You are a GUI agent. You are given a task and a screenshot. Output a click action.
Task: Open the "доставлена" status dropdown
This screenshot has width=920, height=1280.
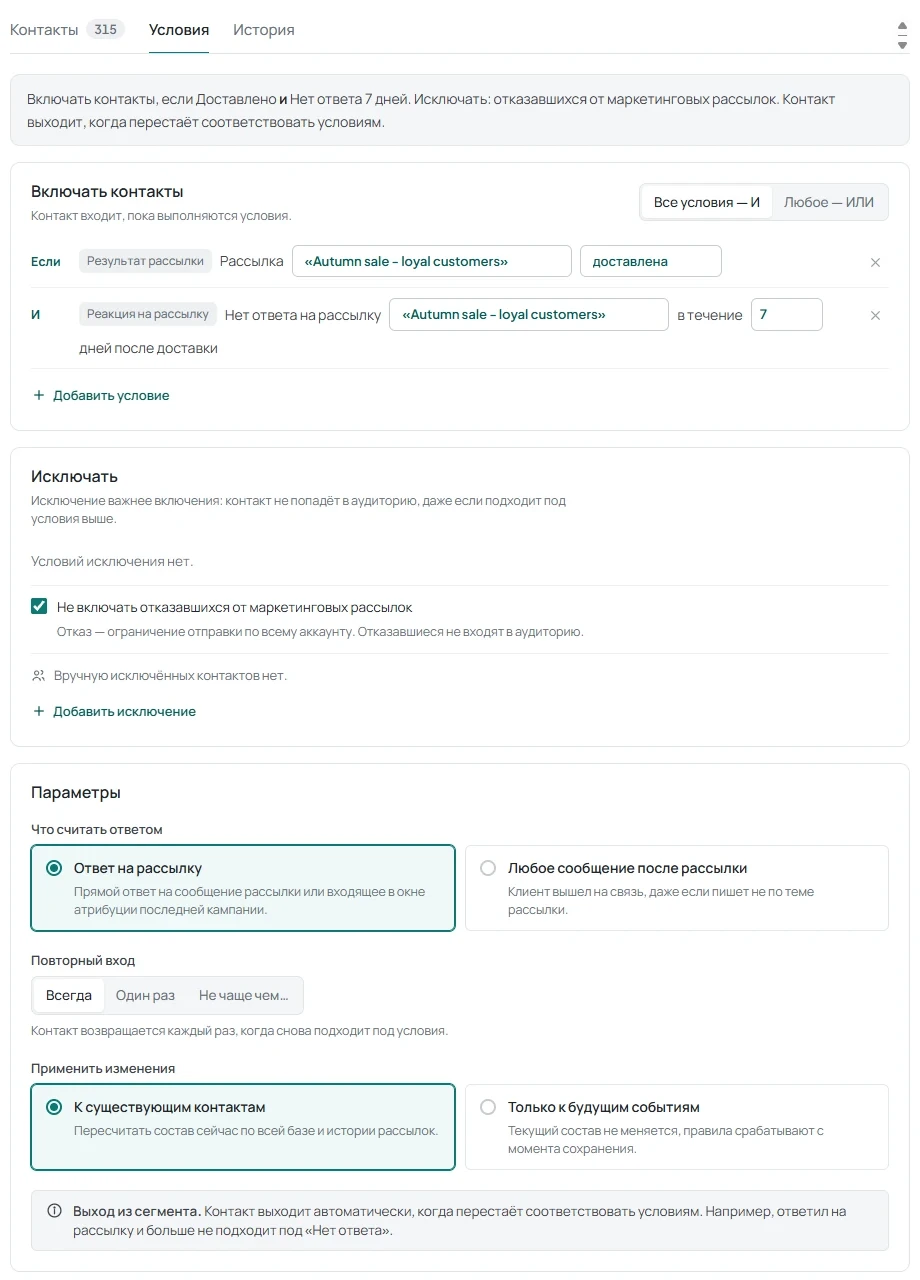651,261
